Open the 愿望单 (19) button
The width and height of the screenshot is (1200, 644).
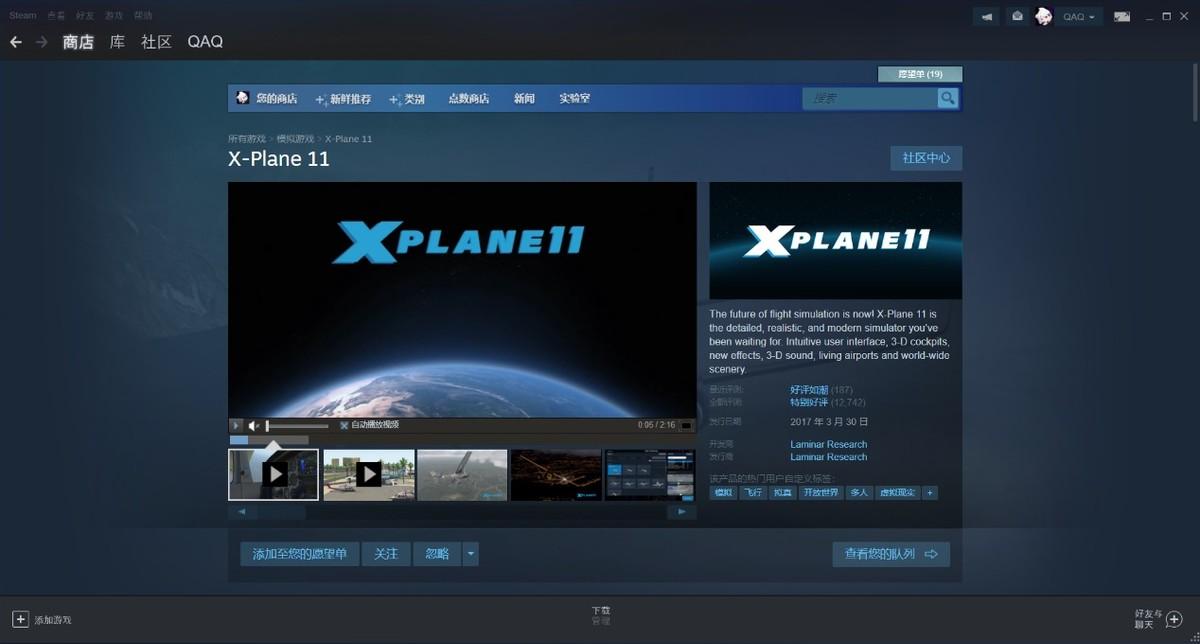[x=920, y=74]
